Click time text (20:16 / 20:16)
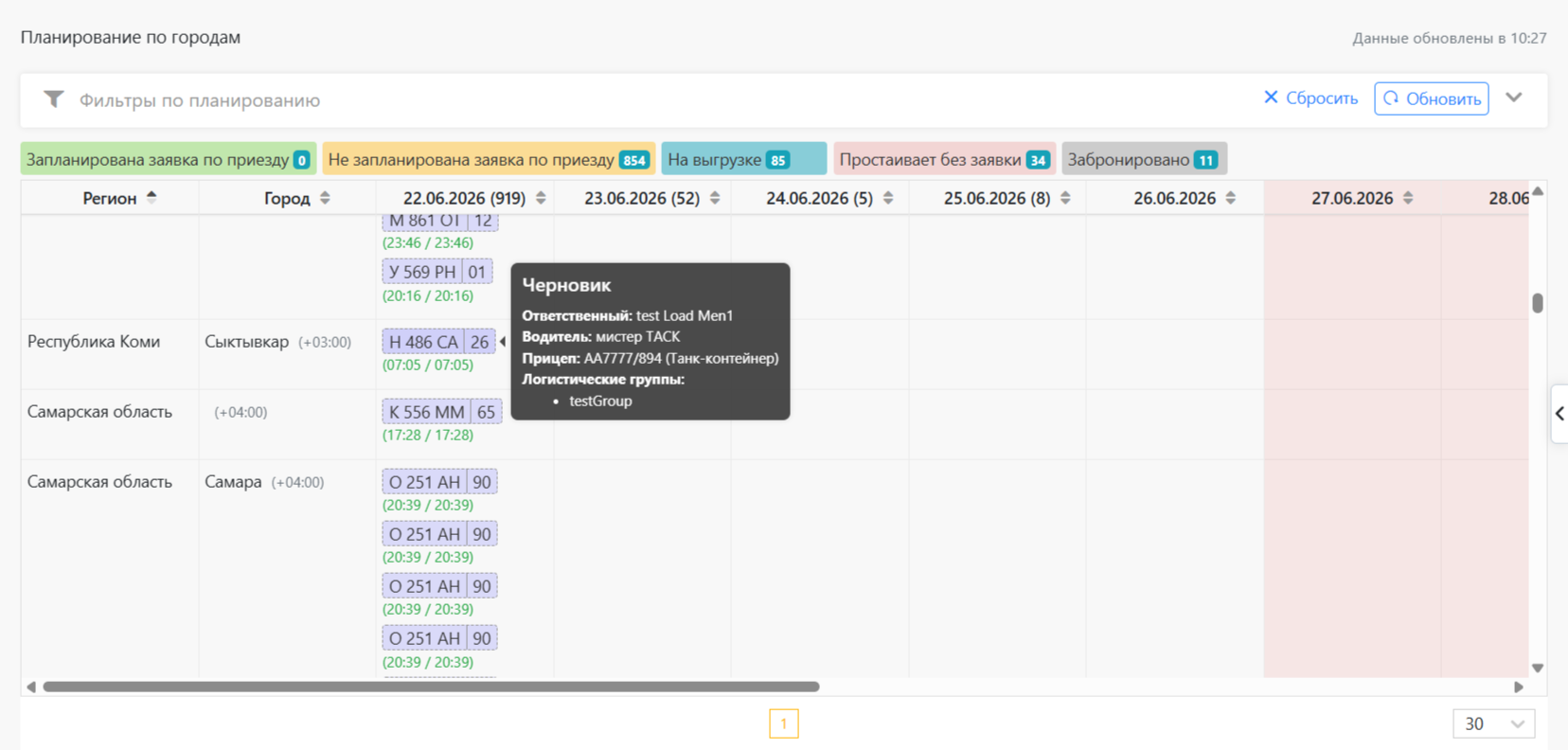 coord(428,295)
